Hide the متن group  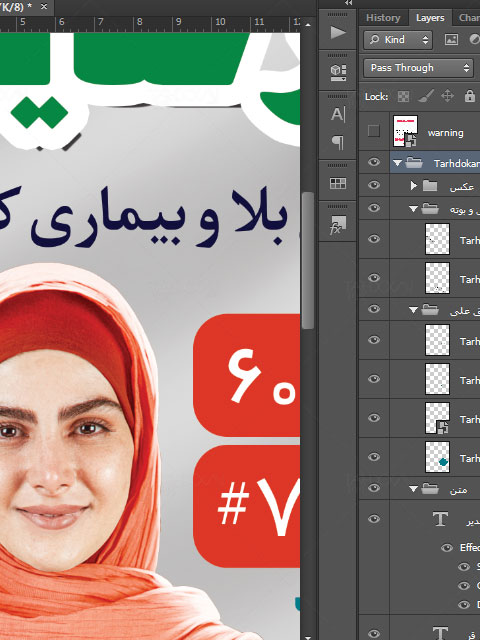click(x=373, y=488)
